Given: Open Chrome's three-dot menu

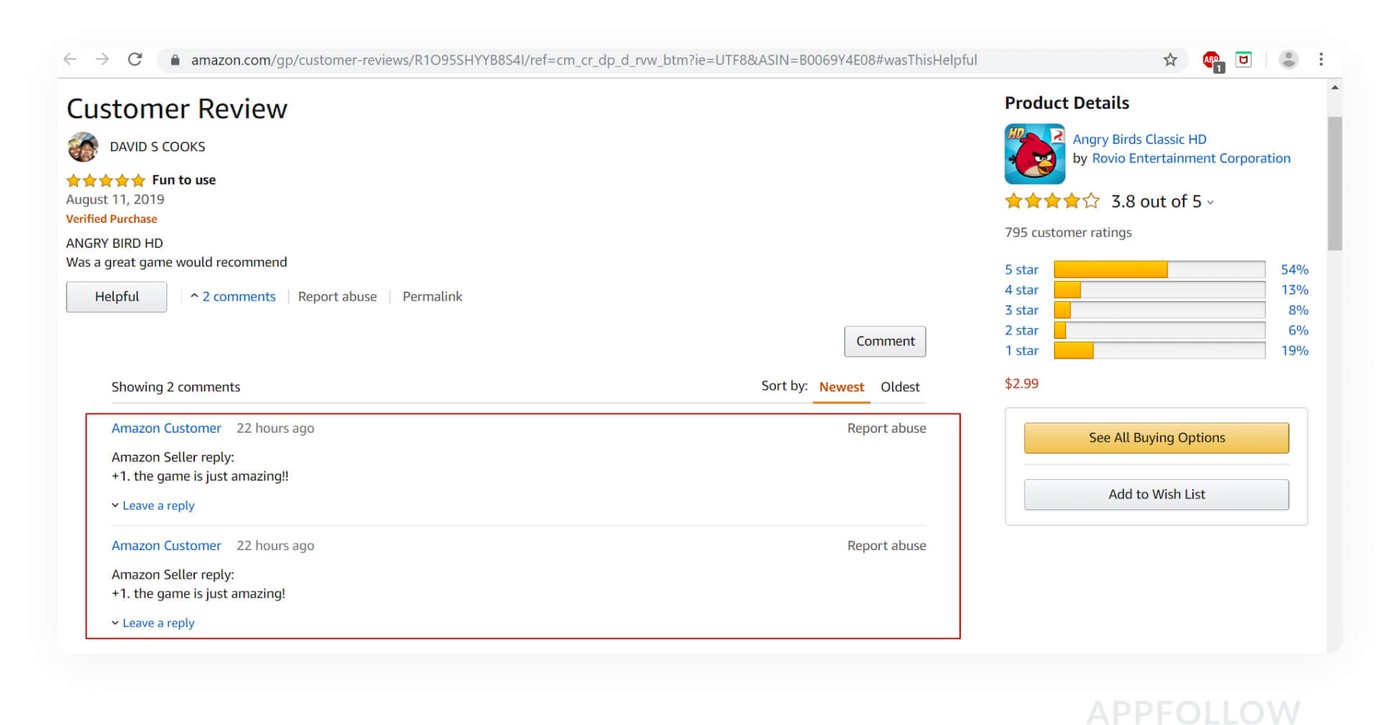Looking at the screenshot, I should pos(1321,60).
